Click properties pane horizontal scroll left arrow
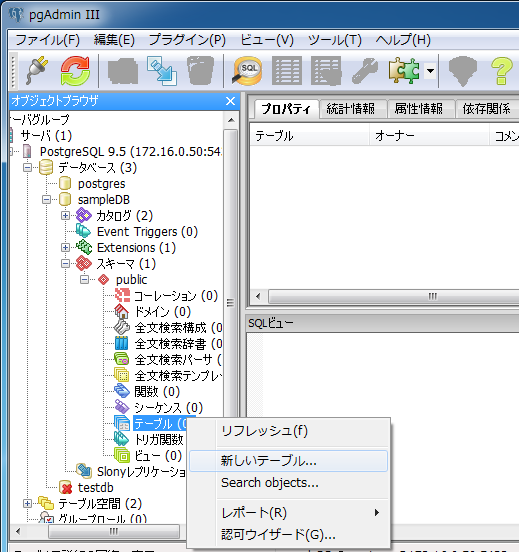The width and height of the screenshot is (519, 552). [x=258, y=296]
